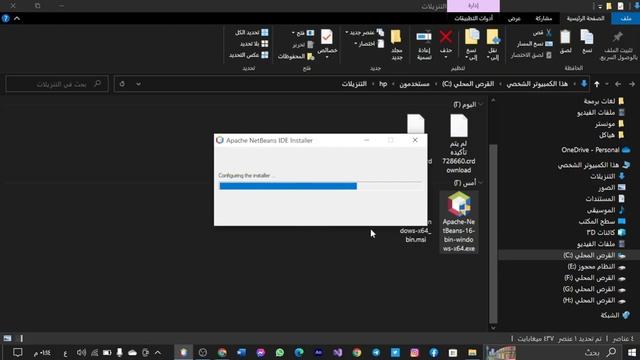640x360 pixels.
Task: Click Select none (بلا تحديد)
Action: (254, 44)
